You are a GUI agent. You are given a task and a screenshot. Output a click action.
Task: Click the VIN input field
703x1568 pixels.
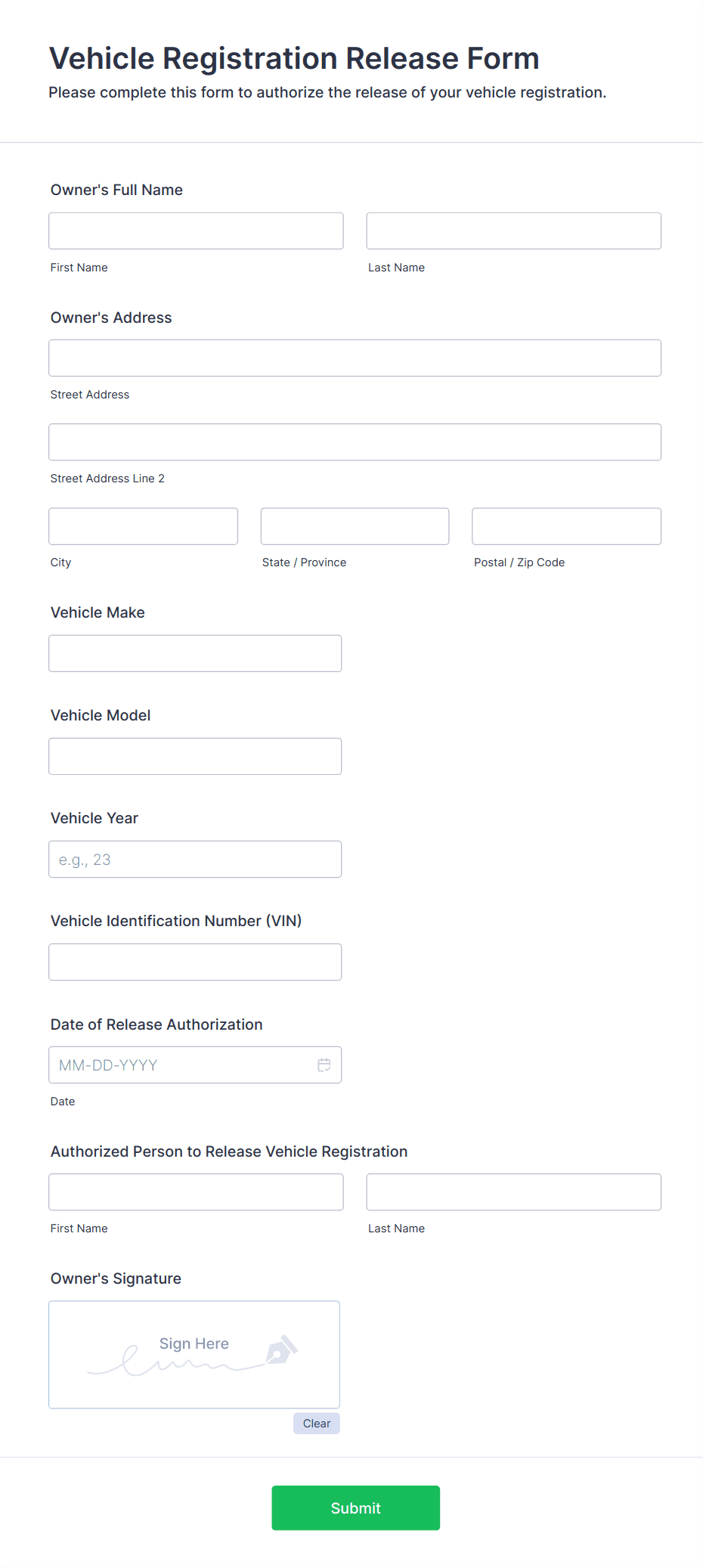pos(195,962)
